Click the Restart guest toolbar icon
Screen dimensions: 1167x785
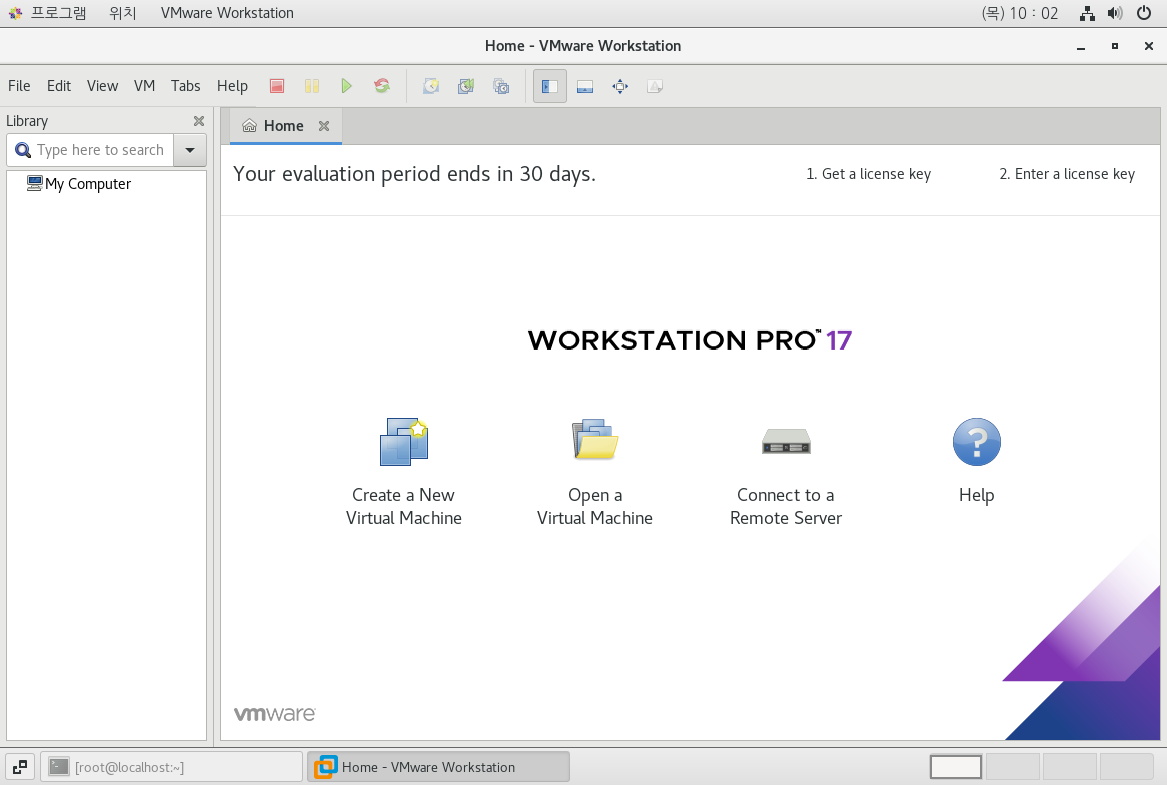382,86
